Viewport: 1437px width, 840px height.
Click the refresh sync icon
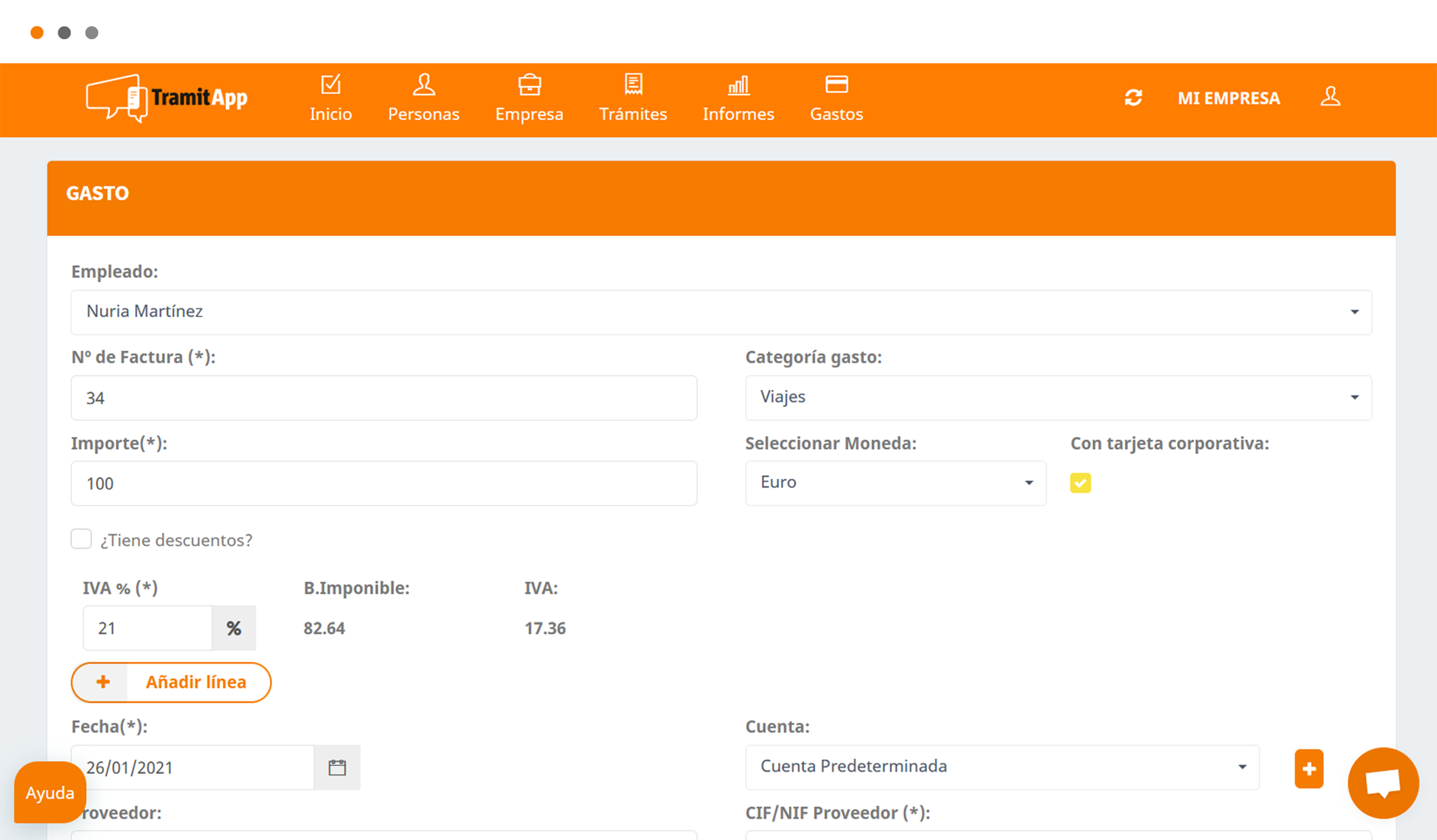pyautogui.click(x=1134, y=97)
